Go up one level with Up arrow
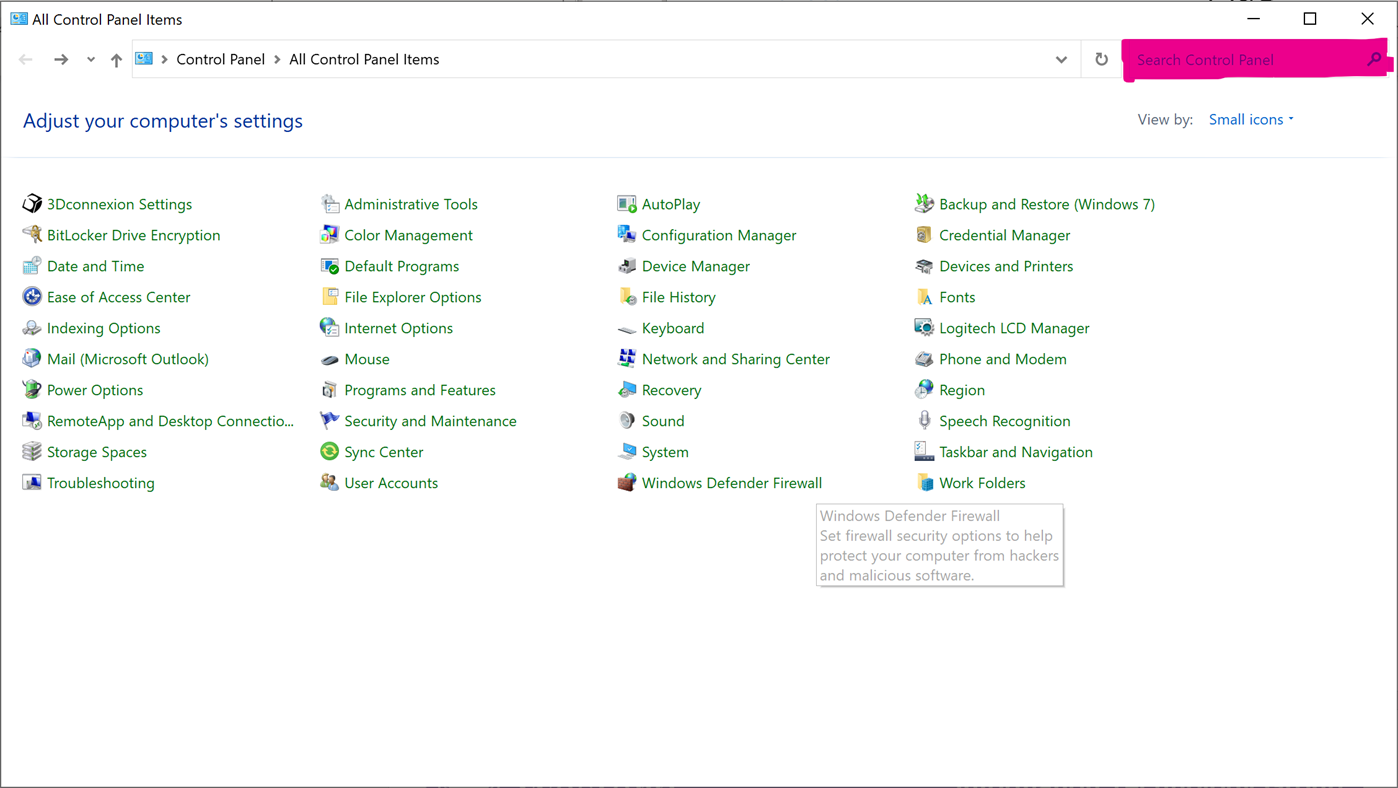This screenshot has width=1398, height=788. coord(116,60)
